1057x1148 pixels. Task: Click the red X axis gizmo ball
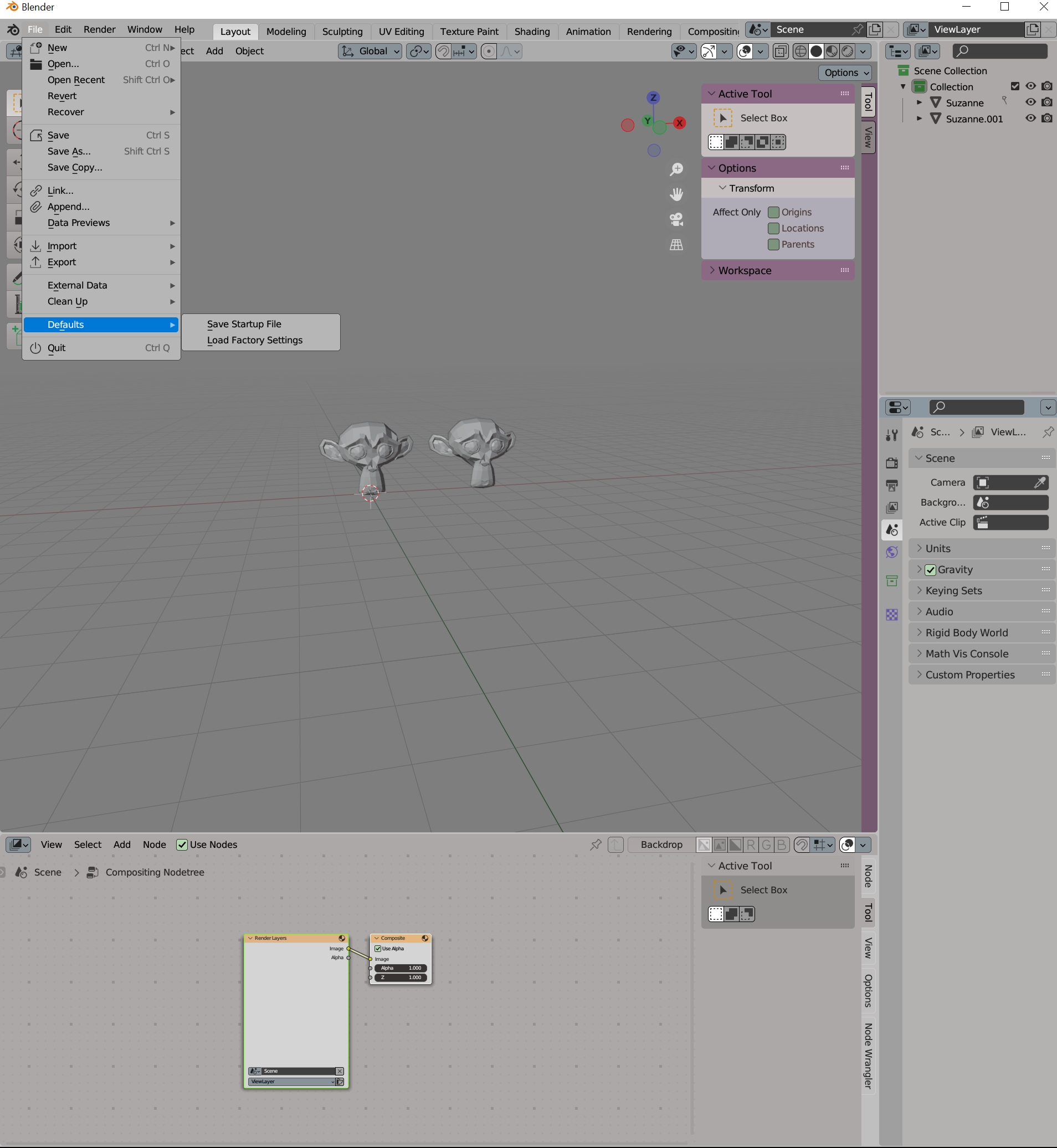point(679,123)
